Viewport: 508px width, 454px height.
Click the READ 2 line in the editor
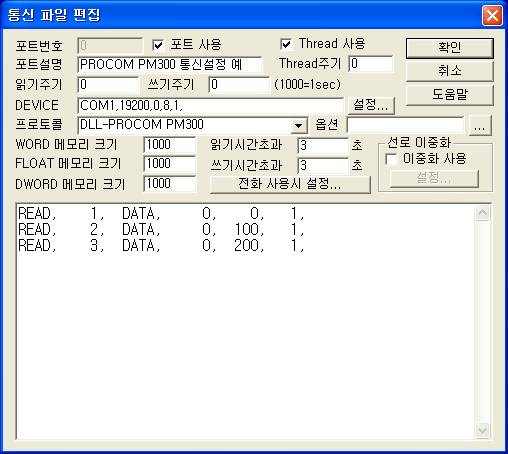(x=161, y=230)
